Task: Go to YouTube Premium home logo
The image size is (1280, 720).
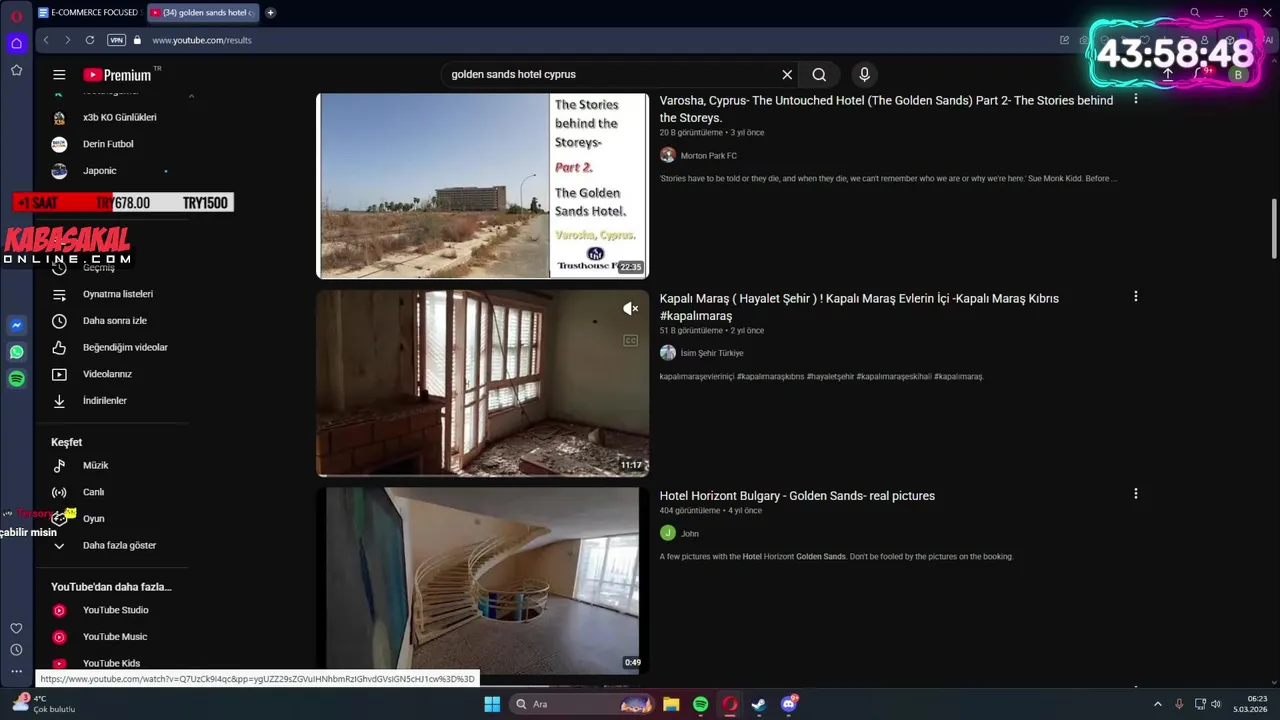Action: coord(117,75)
